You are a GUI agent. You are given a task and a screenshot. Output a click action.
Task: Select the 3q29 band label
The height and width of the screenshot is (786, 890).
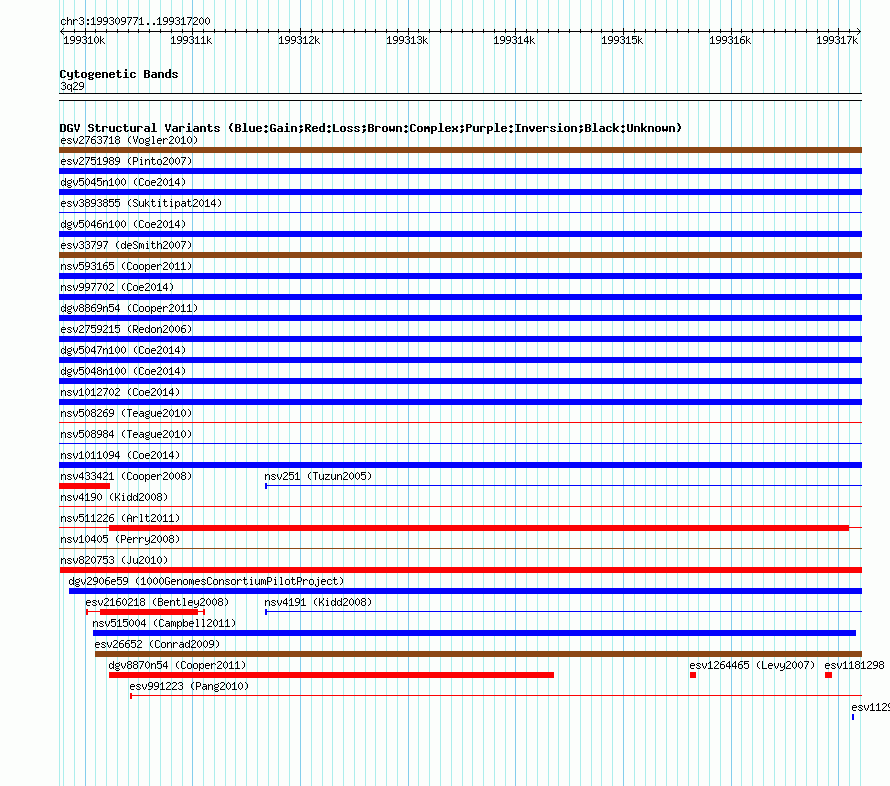[72, 86]
